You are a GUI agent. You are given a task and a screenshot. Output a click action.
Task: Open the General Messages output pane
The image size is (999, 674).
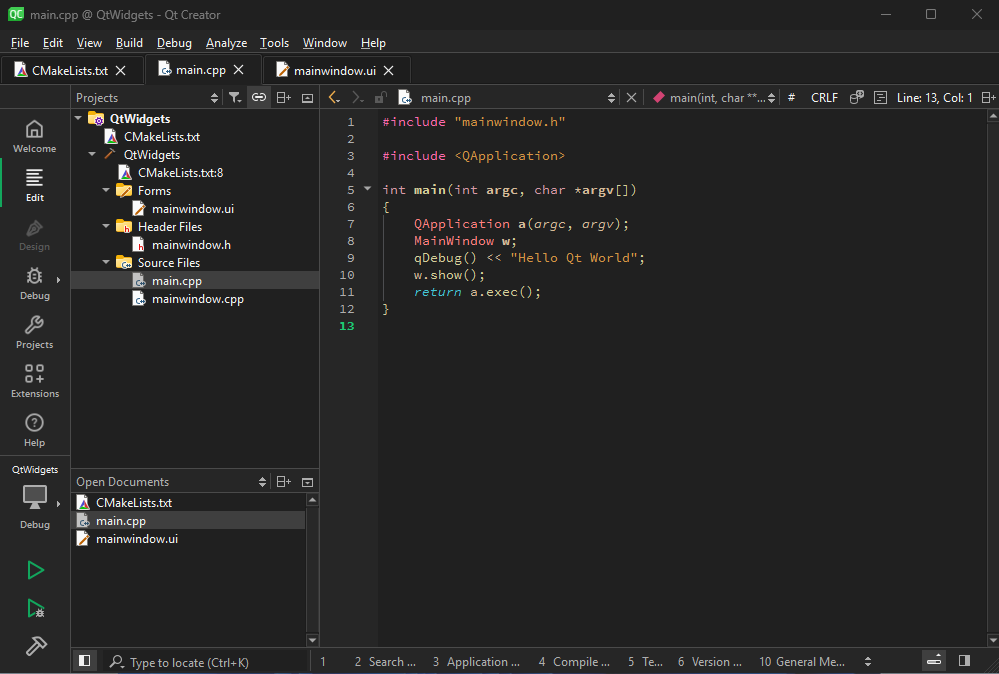801,662
